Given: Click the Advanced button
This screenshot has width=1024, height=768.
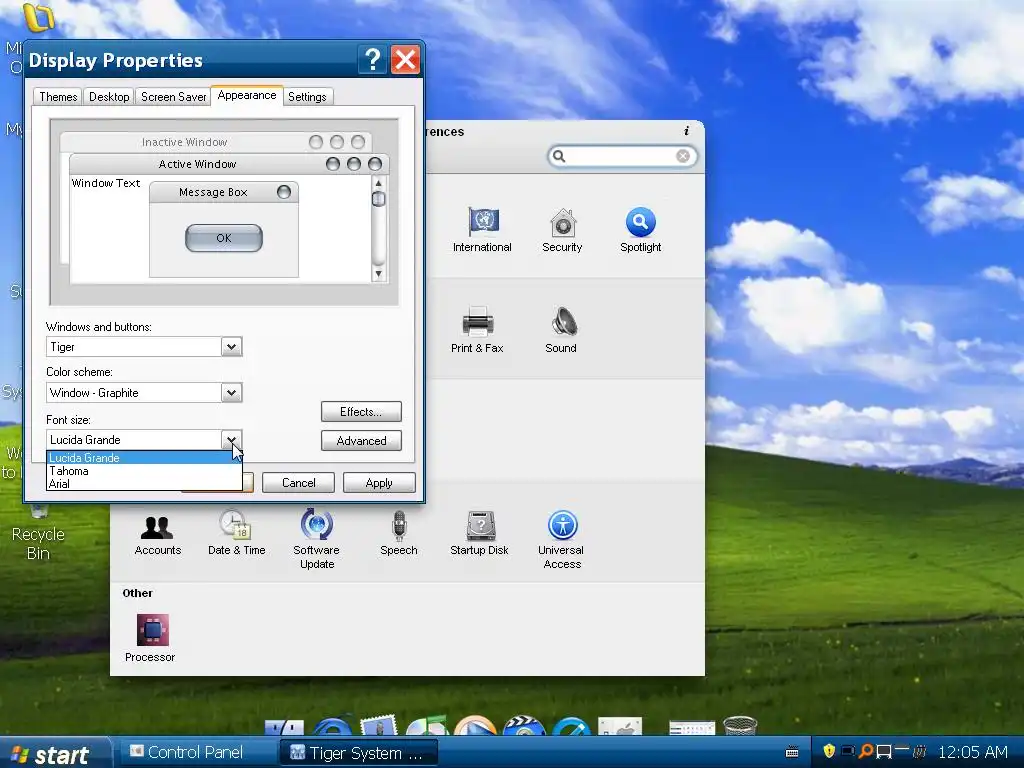Looking at the screenshot, I should [361, 441].
